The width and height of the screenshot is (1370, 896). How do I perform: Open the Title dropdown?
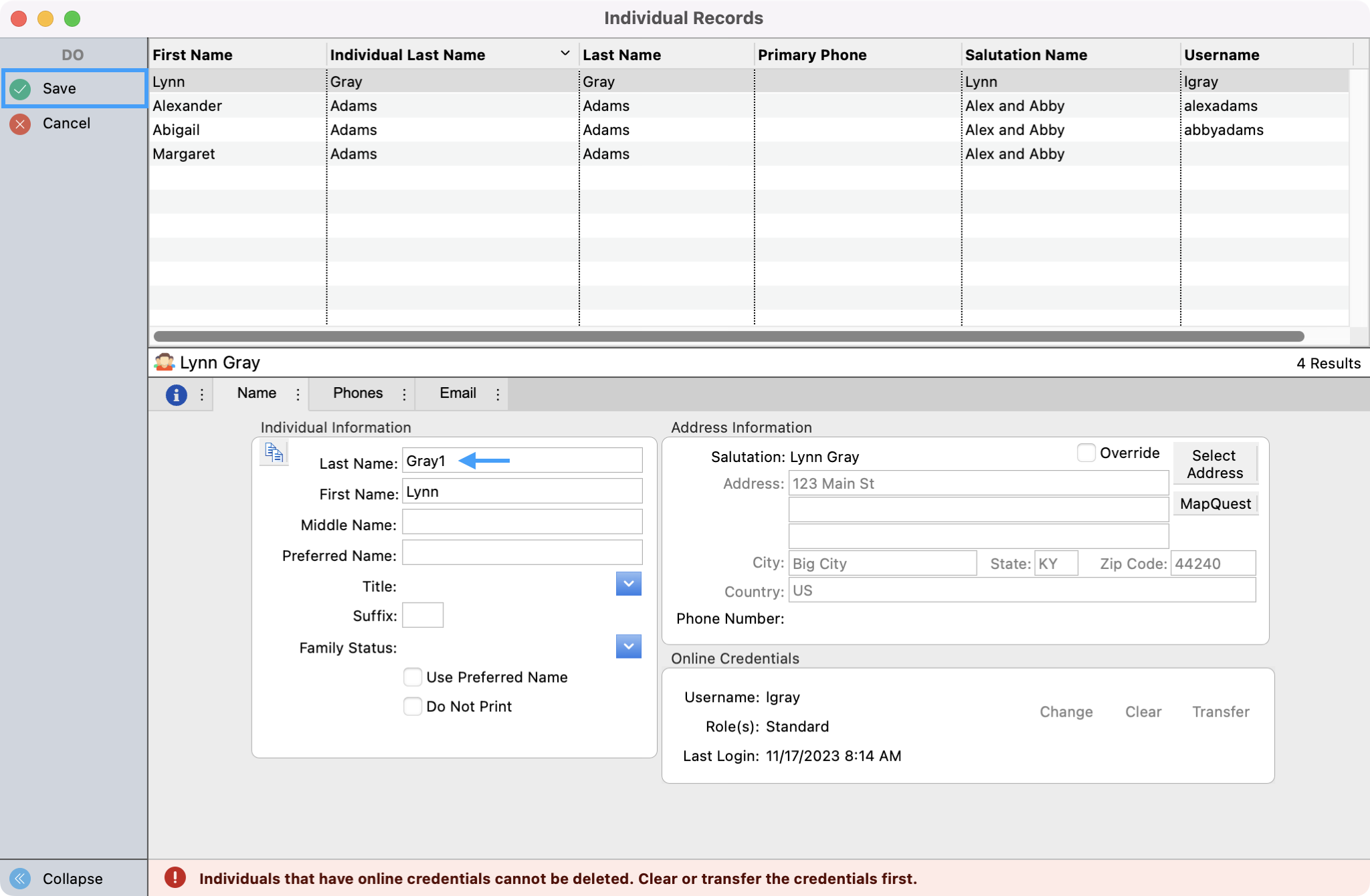[628, 584]
